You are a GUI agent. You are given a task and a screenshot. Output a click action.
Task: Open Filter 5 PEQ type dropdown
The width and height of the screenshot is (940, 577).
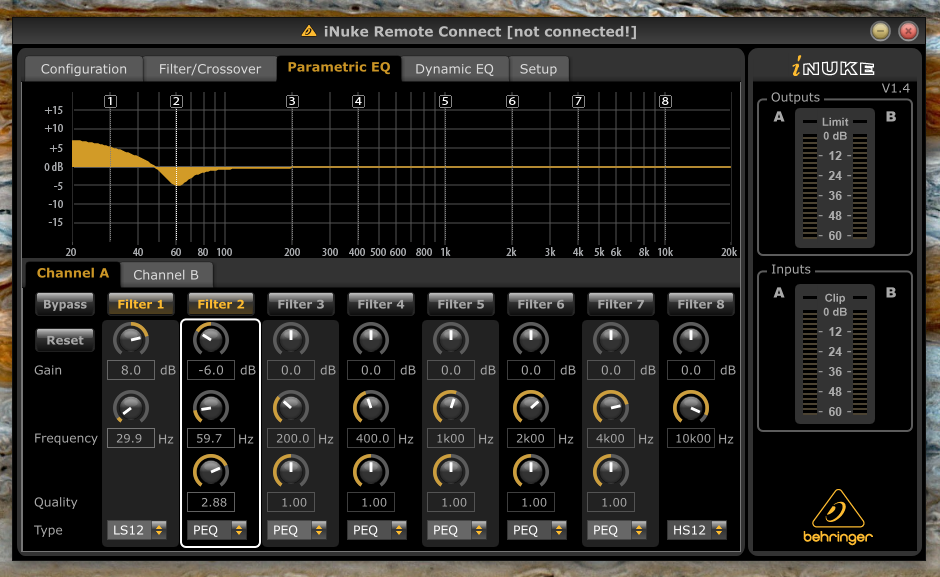(x=456, y=530)
